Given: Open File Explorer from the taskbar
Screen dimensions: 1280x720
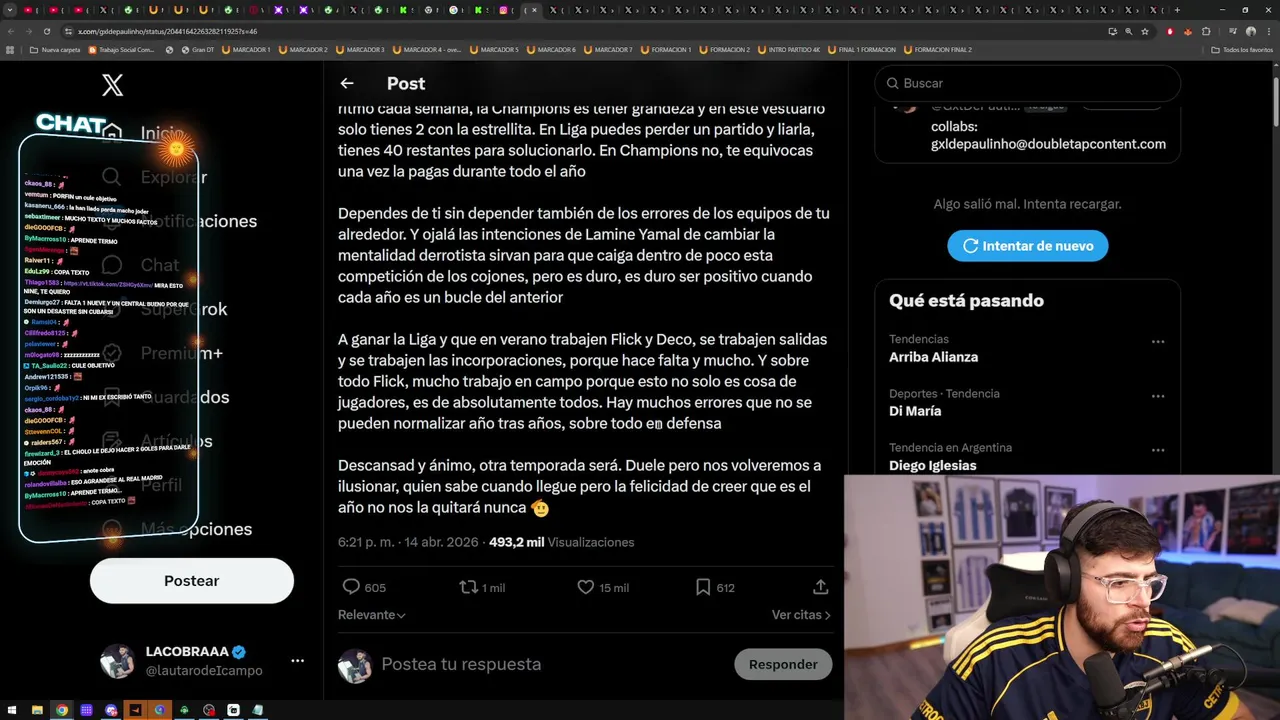Looking at the screenshot, I should coord(37,710).
